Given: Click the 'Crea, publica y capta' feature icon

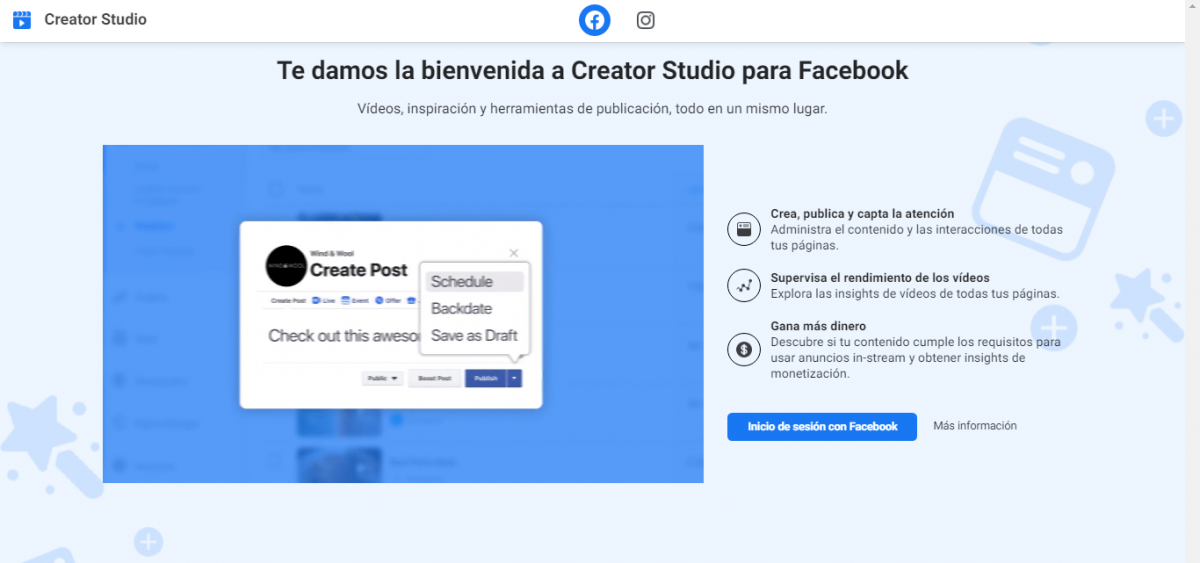Looking at the screenshot, I should click(743, 229).
